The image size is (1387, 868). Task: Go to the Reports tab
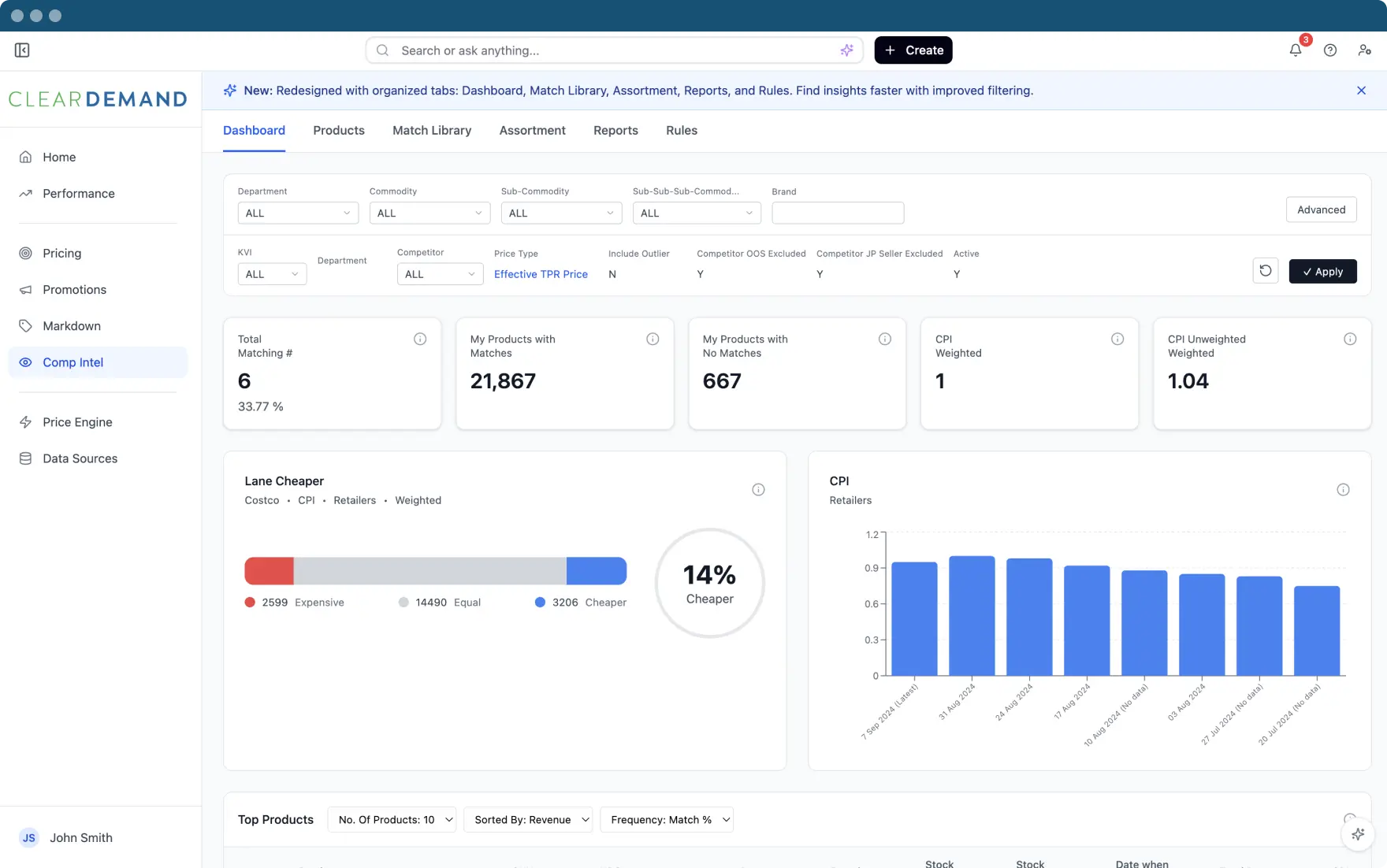coord(615,131)
